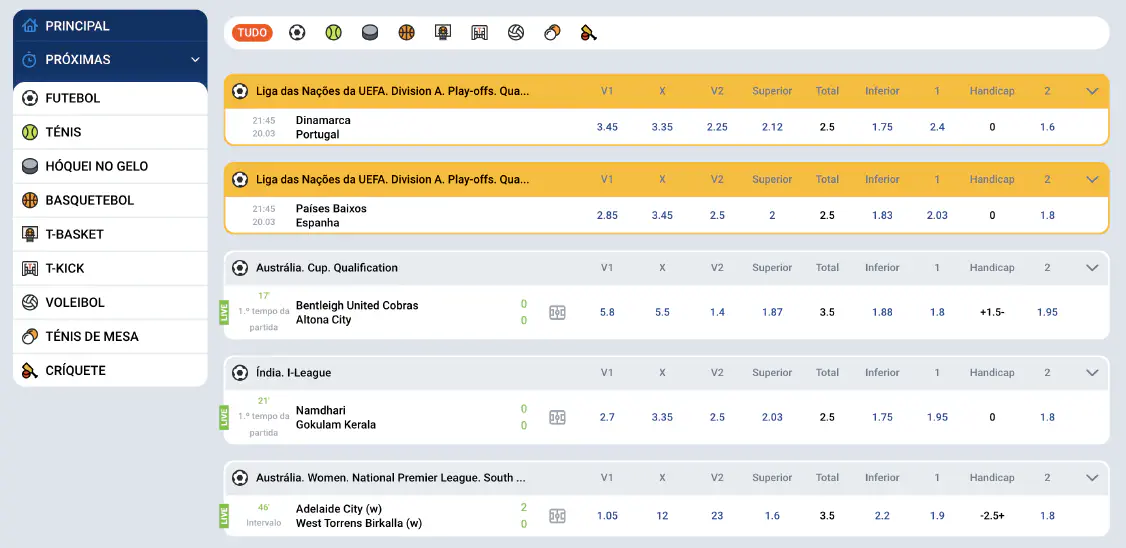Screen dimensions: 1126x548
Task: Click the table tennis filter icon
Action: tap(552, 33)
